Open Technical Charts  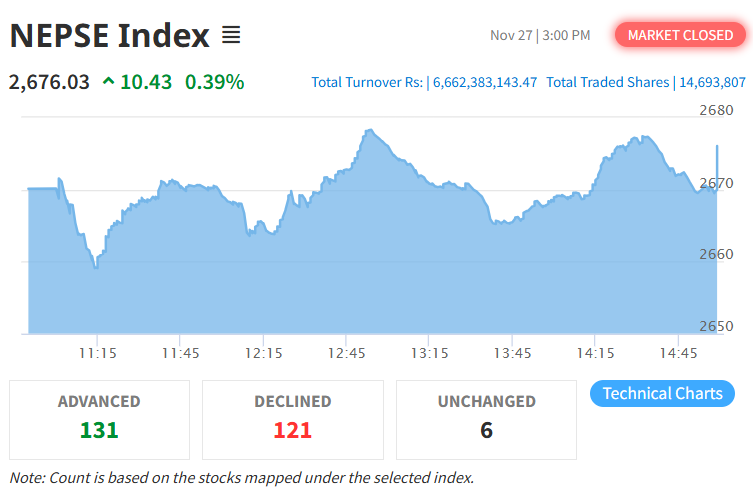662,393
